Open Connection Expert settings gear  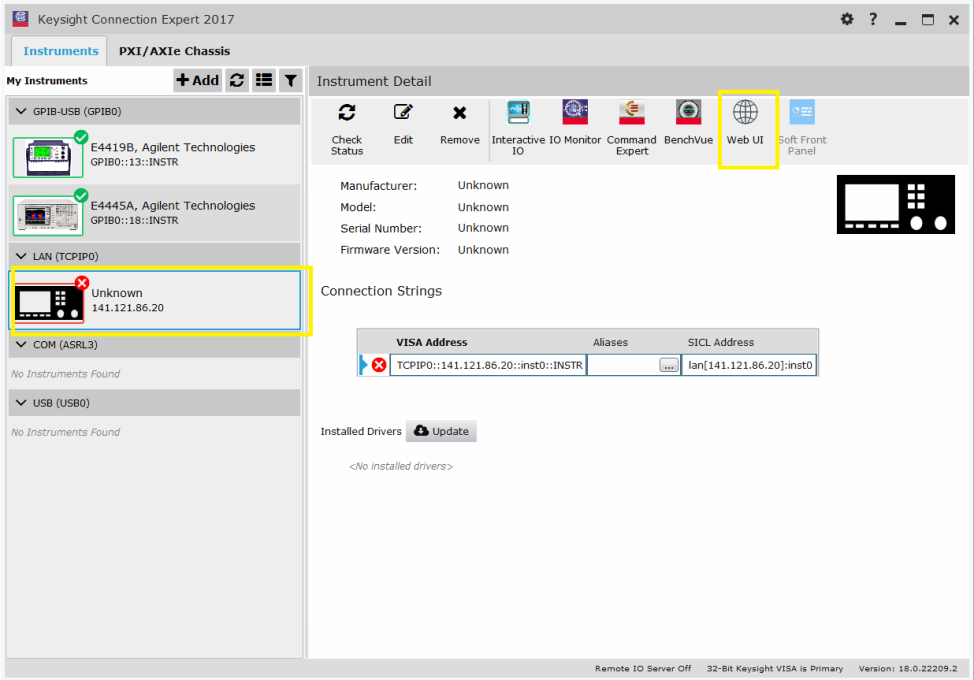point(847,19)
